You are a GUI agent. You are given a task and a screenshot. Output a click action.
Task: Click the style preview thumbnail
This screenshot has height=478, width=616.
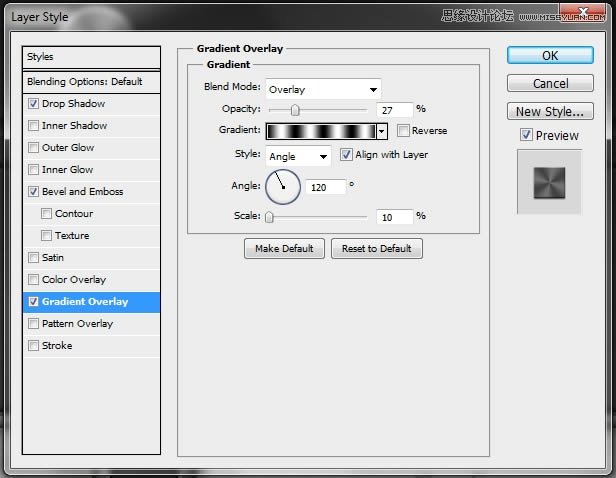click(x=549, y=182)
